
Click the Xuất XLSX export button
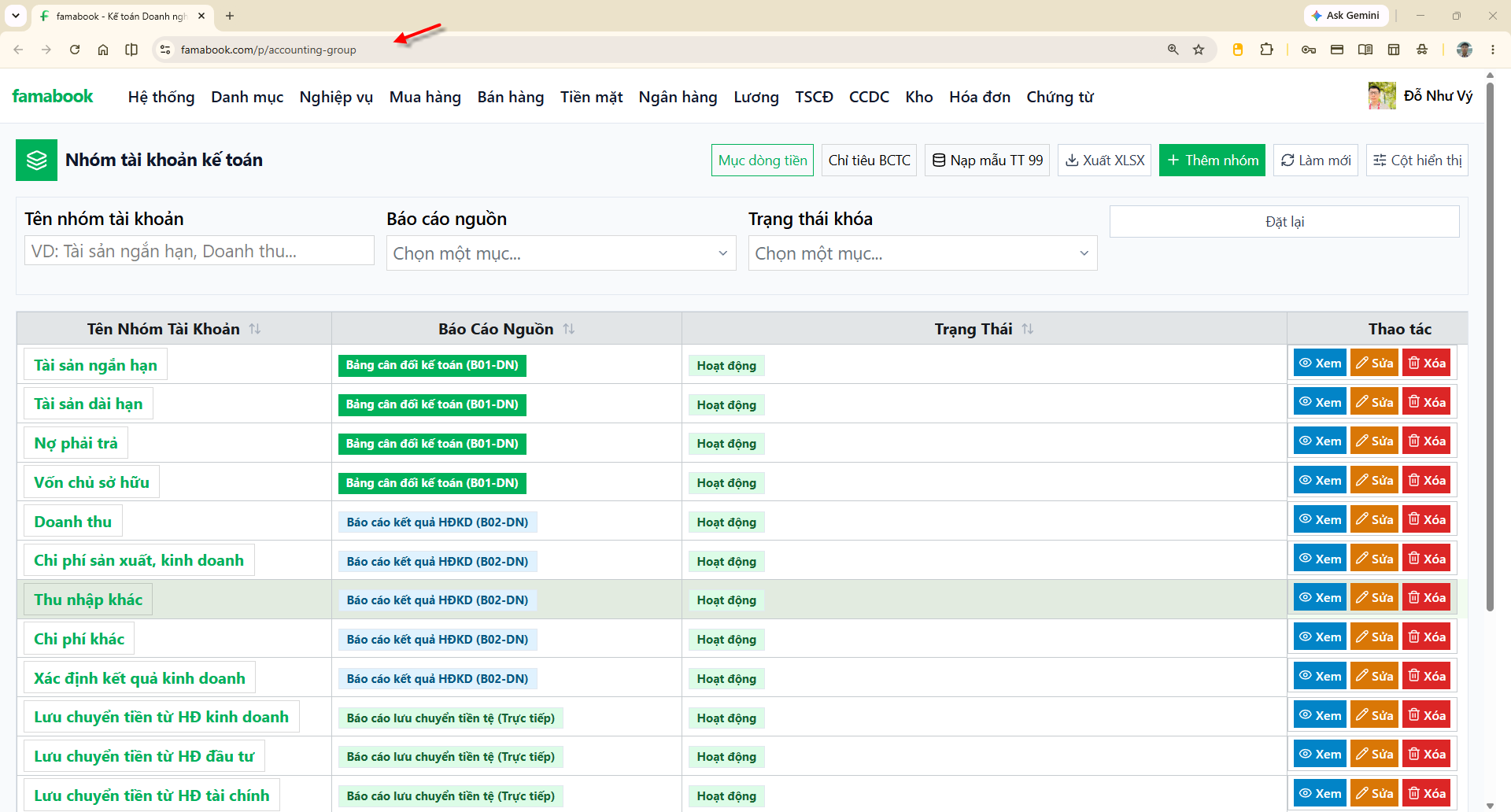tap(1104, 160)
